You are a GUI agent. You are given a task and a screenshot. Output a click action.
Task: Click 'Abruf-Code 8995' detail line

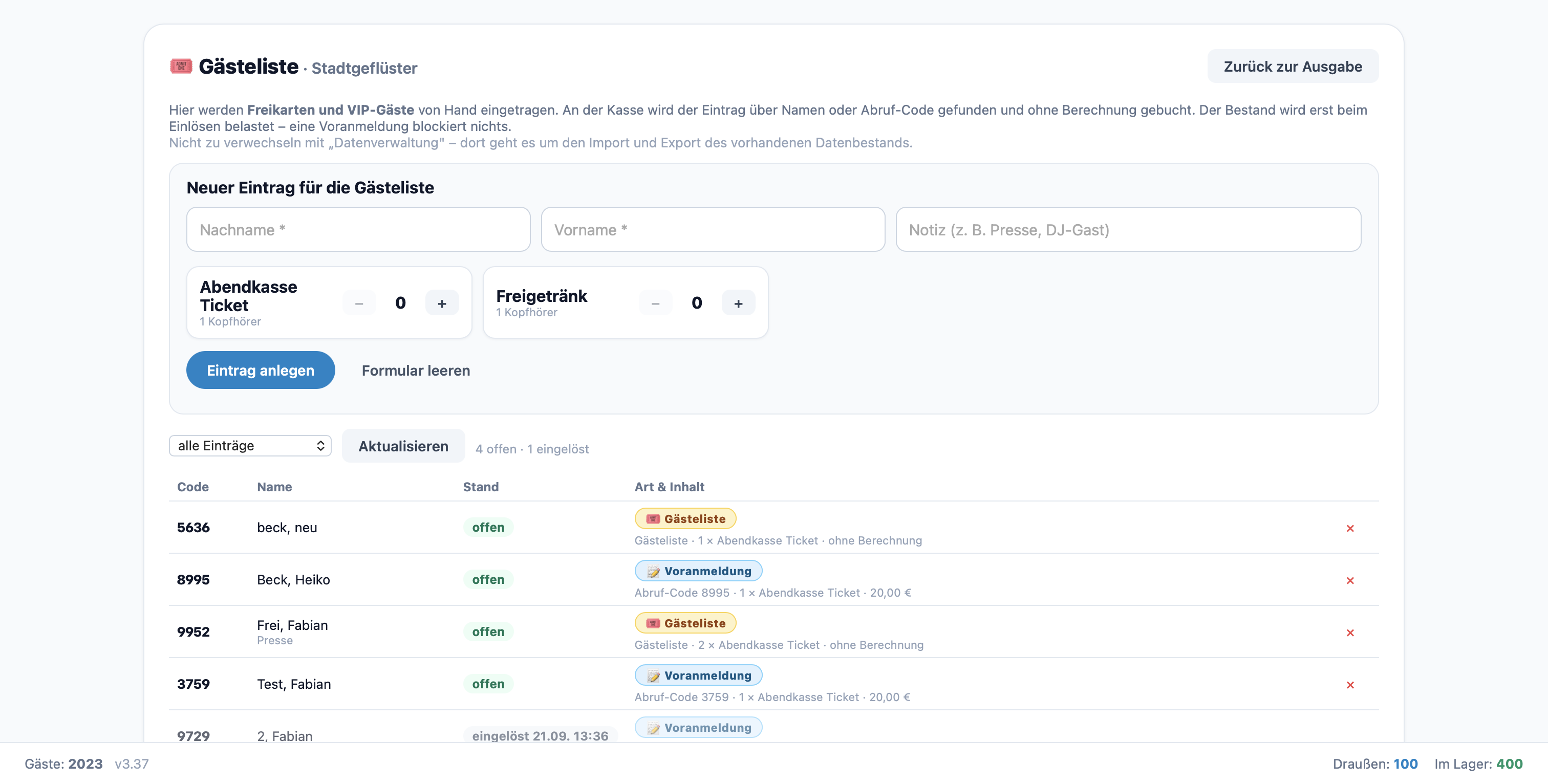(773, 593)
